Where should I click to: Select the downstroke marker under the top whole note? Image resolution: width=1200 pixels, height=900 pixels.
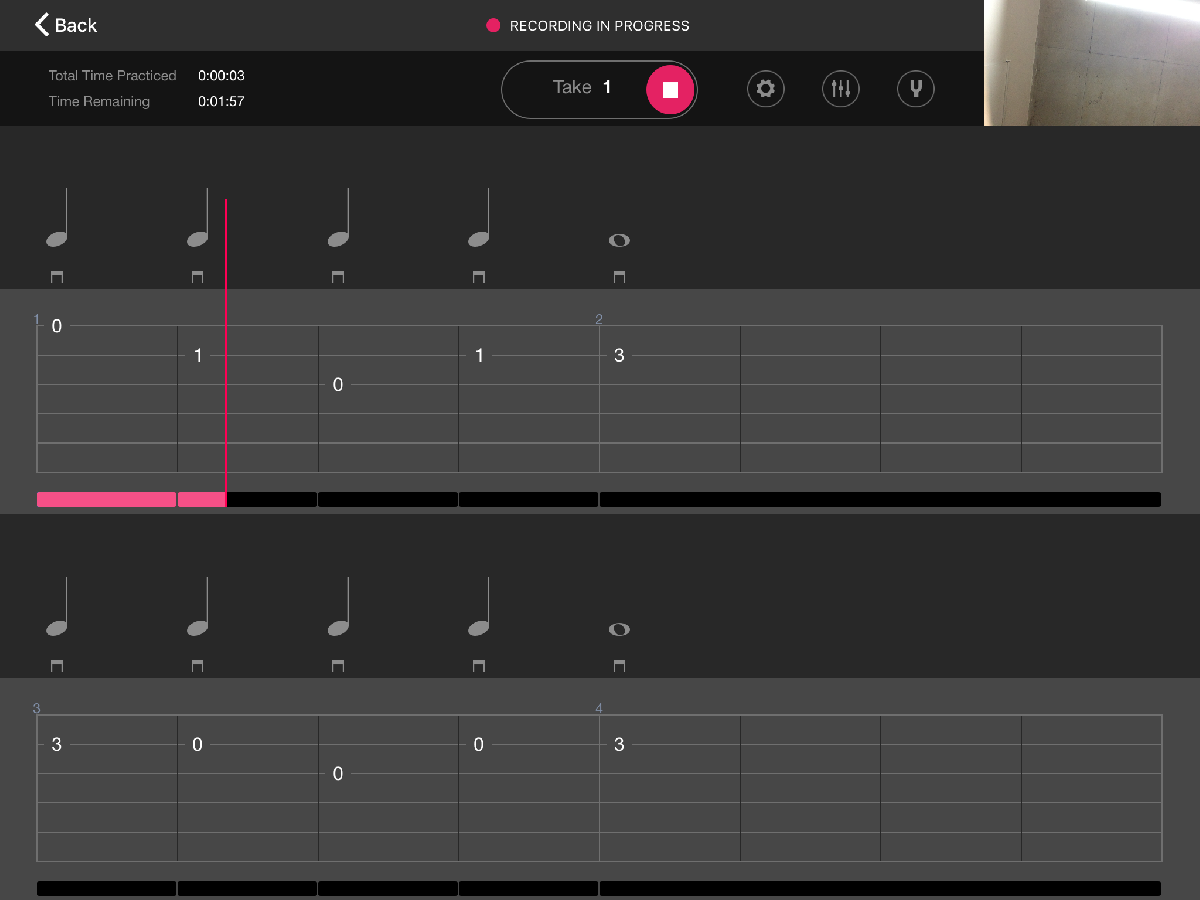click(x=619, y=277)
